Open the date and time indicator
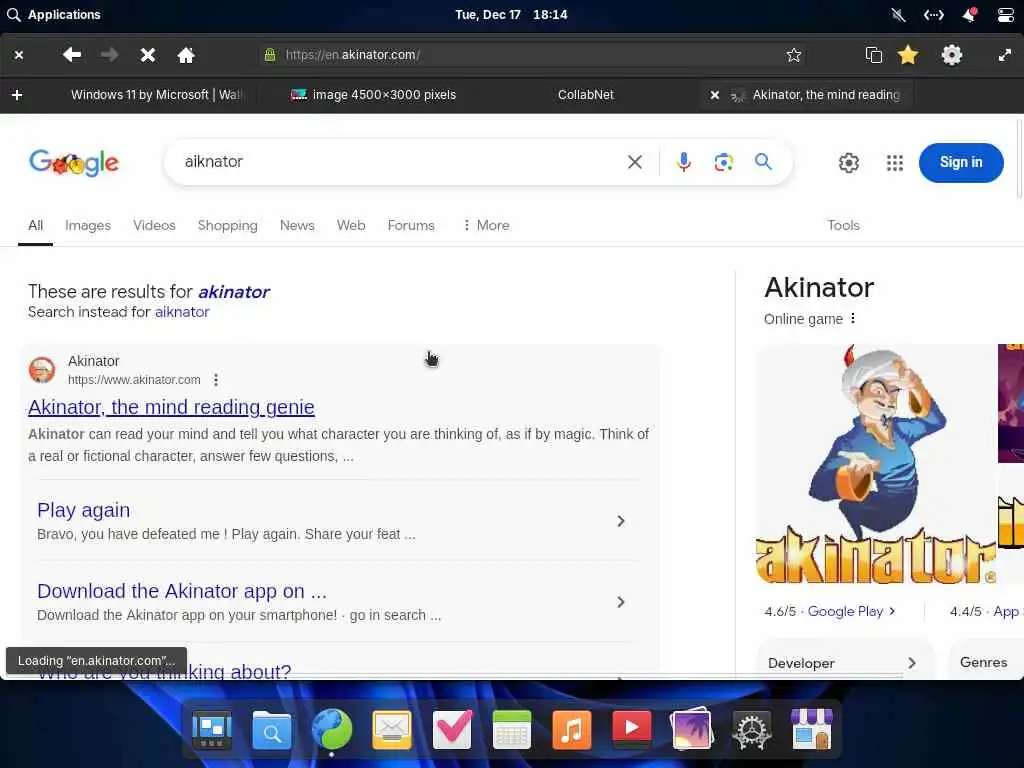This screenshot has height=768, width=1024. pyautogui.click(x=511, y=14)
